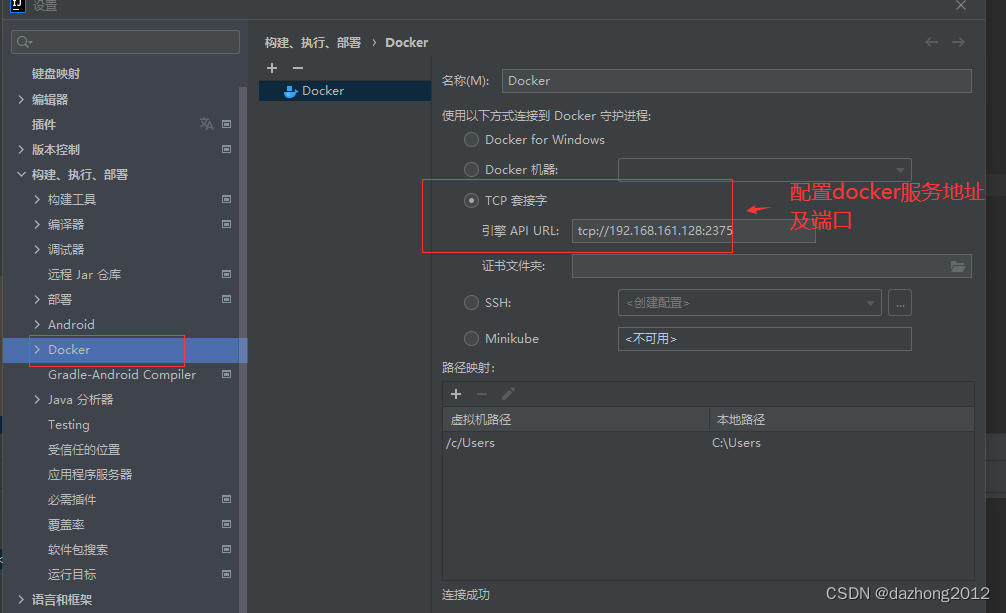1006x613 pixels.
Task: Remove Docker connection with minus icon
Action: [298, 68]
